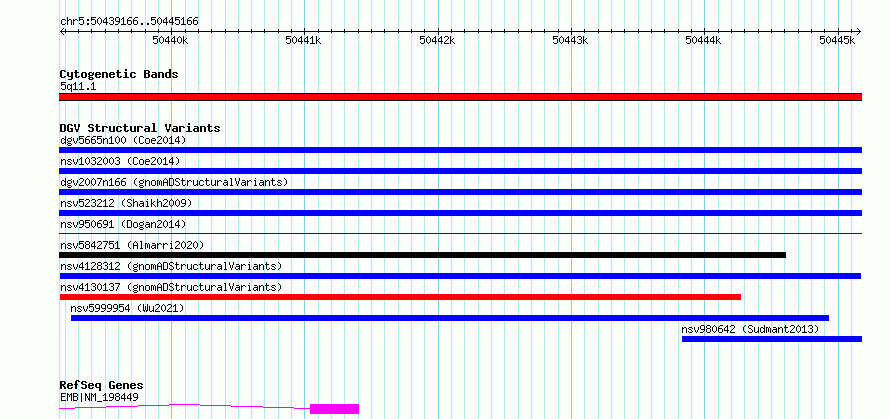Click the nsv1032003 blue variant bar
The width and height of the screenshot is (890, 419).
(460, 171)
